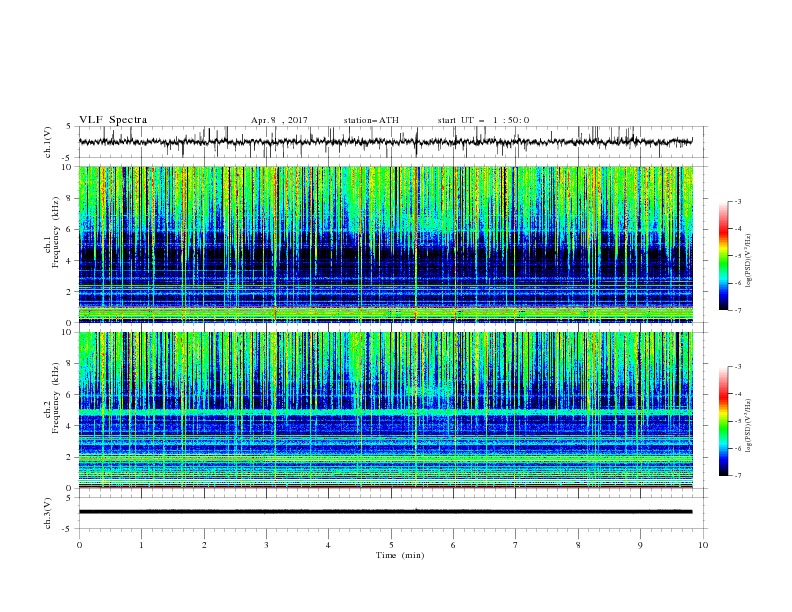The height and width of the screenshot is (612, 792).
Task: Click the lower colorbar log(PSD) label
Action: coord(748,426)
